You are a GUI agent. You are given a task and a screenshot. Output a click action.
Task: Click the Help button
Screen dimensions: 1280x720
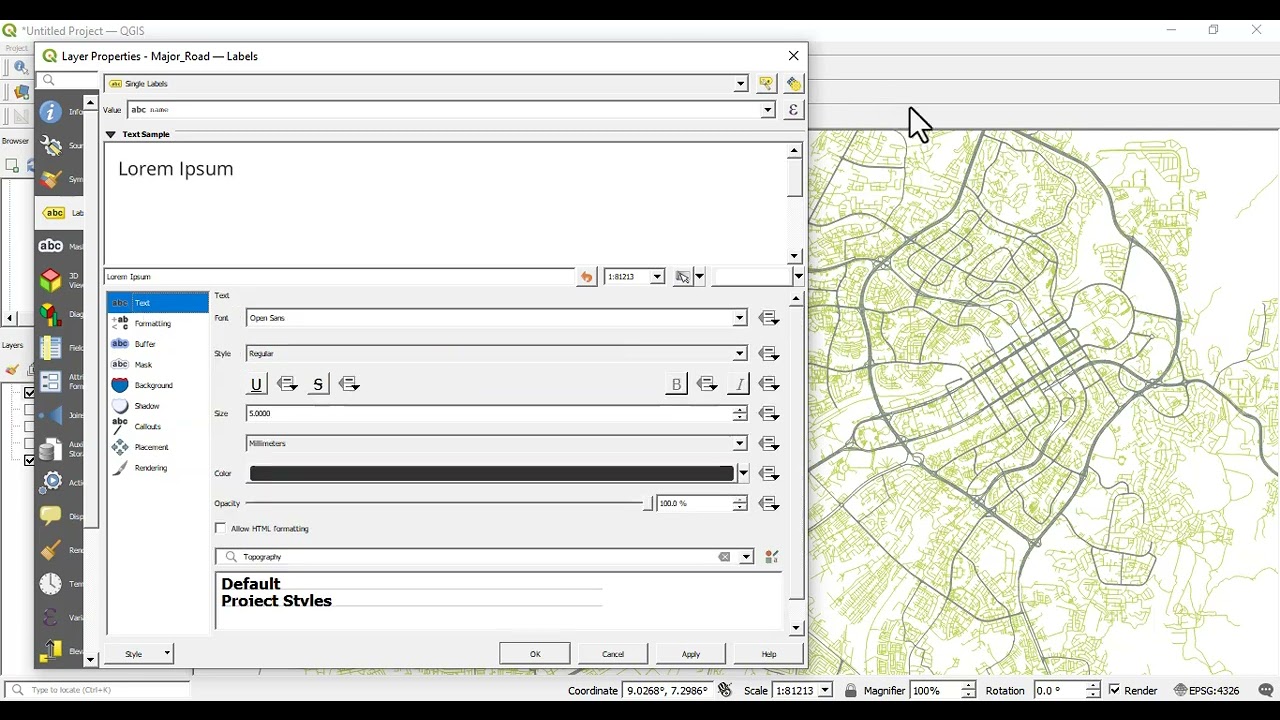769,654
